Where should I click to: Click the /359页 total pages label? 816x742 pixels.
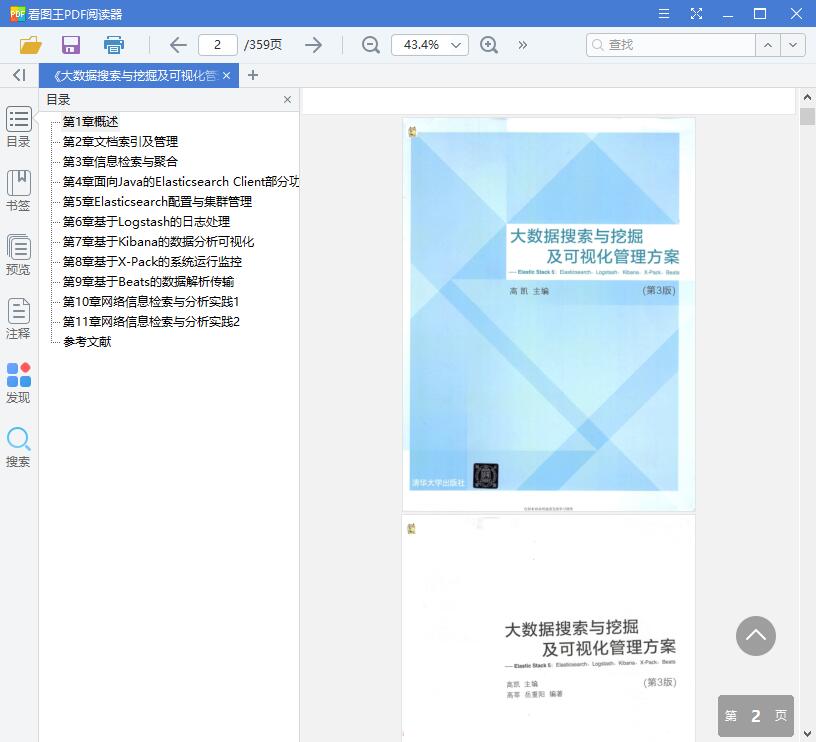click(263, 45)
